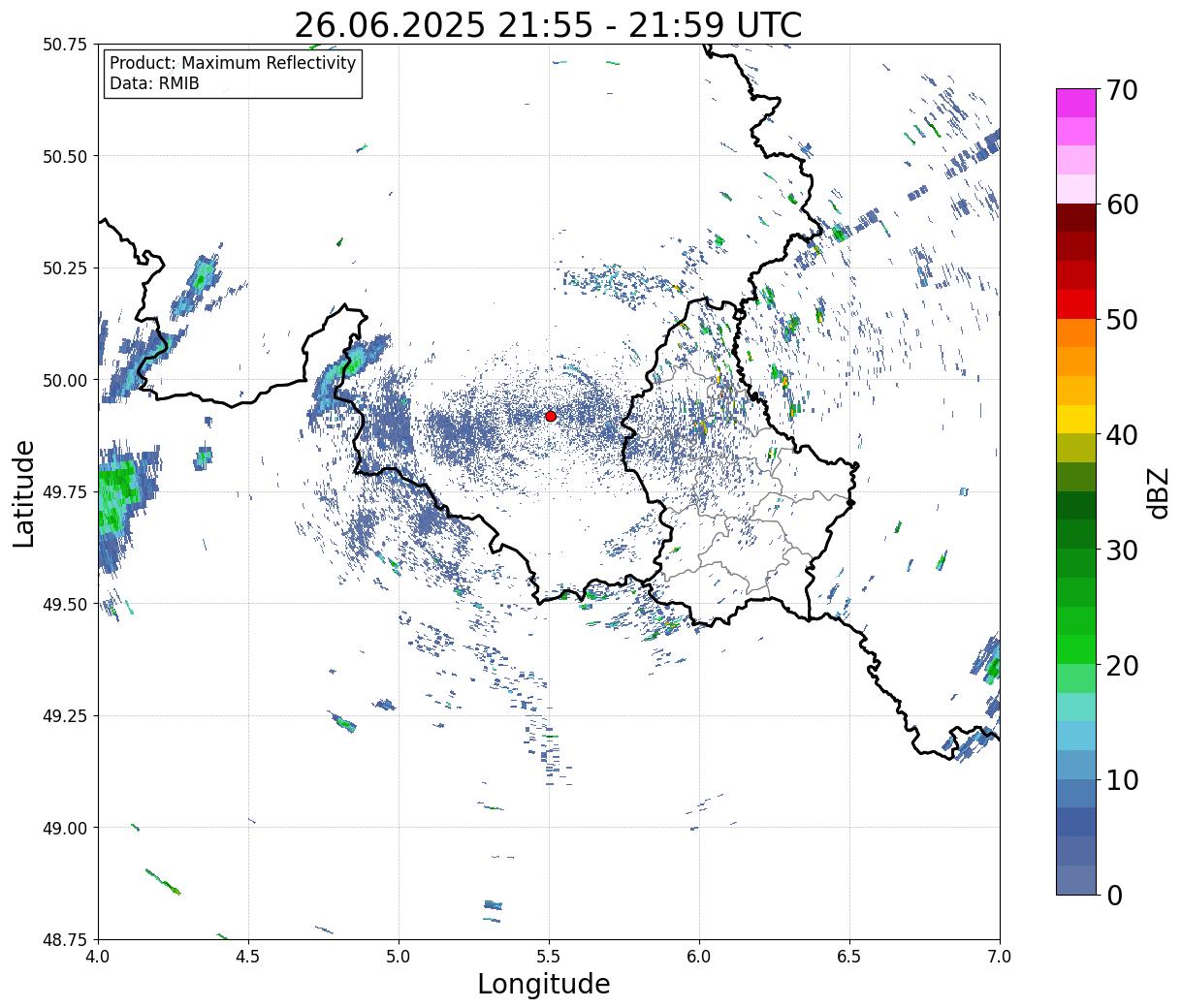
Task: Click the colorbar tick label 60
Action: pyautogui.click(x=1121, y=205)
